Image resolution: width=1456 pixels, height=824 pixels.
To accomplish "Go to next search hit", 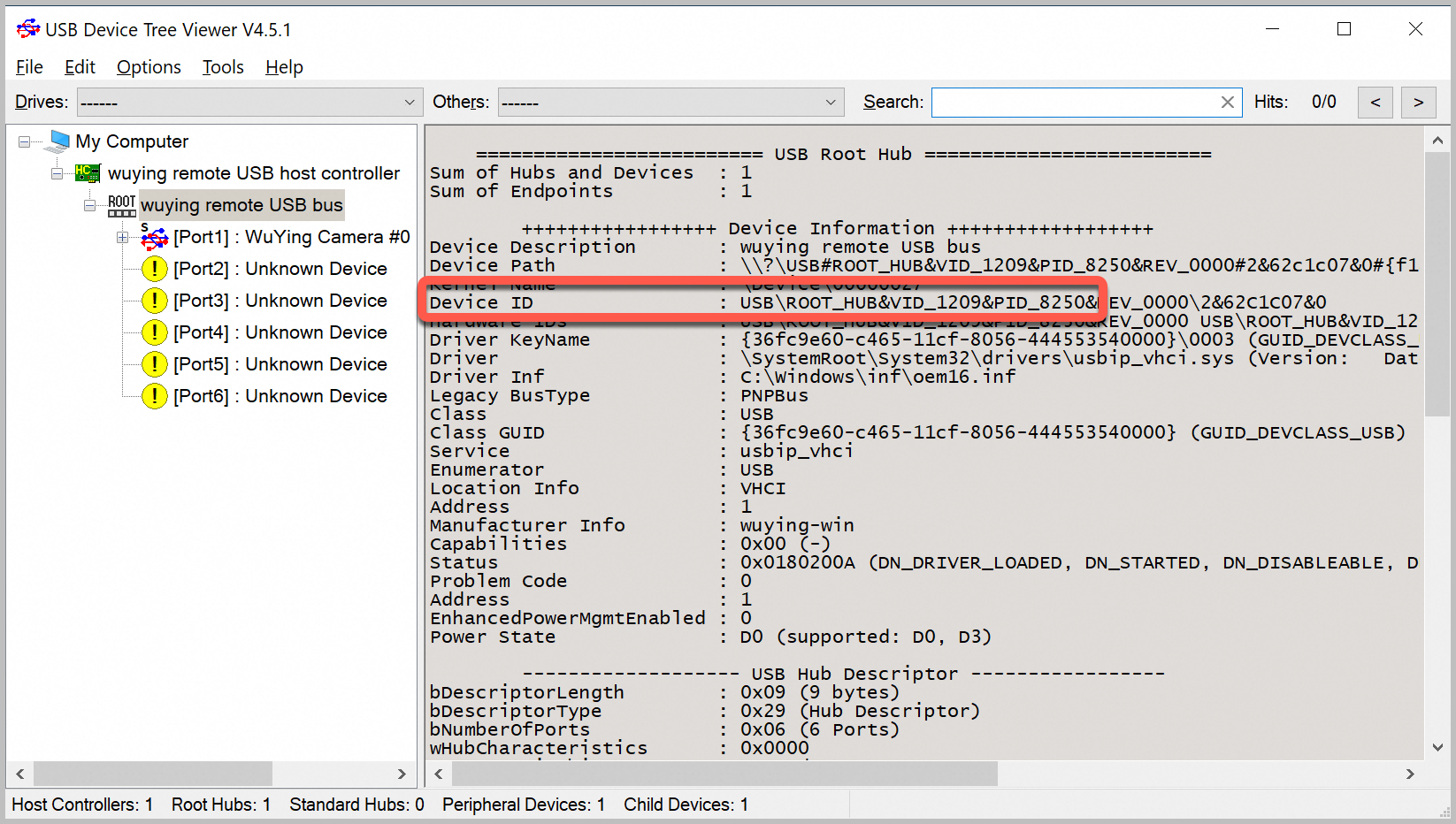I will [1419, 103].
